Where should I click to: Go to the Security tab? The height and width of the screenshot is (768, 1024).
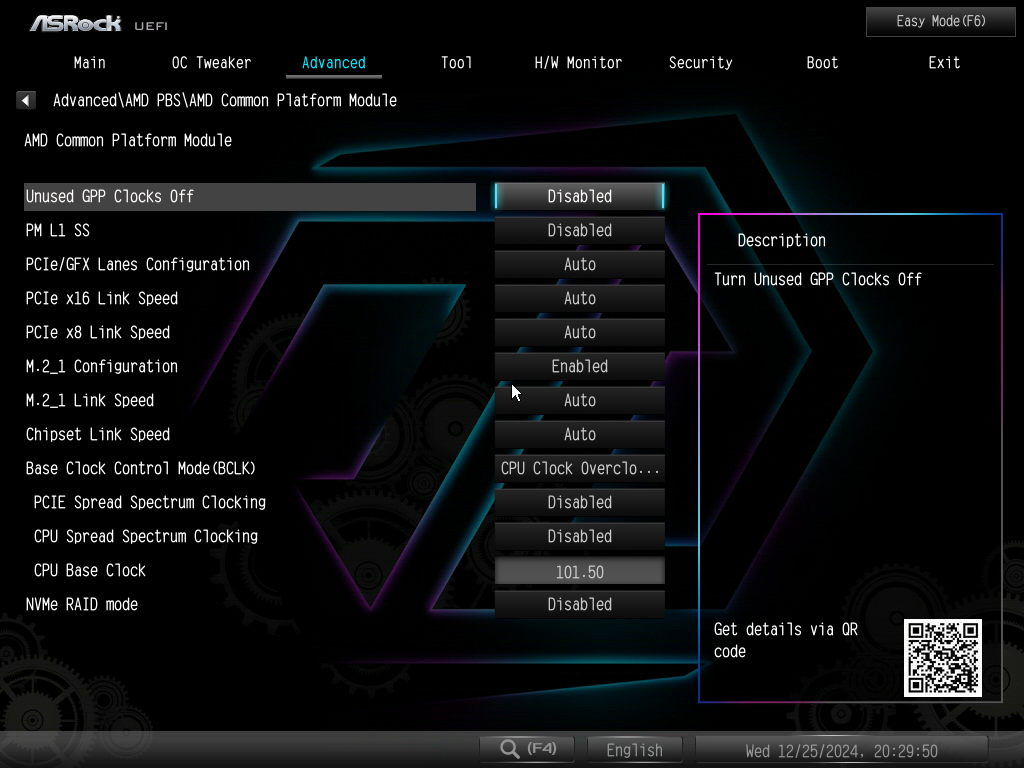coord(700,63)
